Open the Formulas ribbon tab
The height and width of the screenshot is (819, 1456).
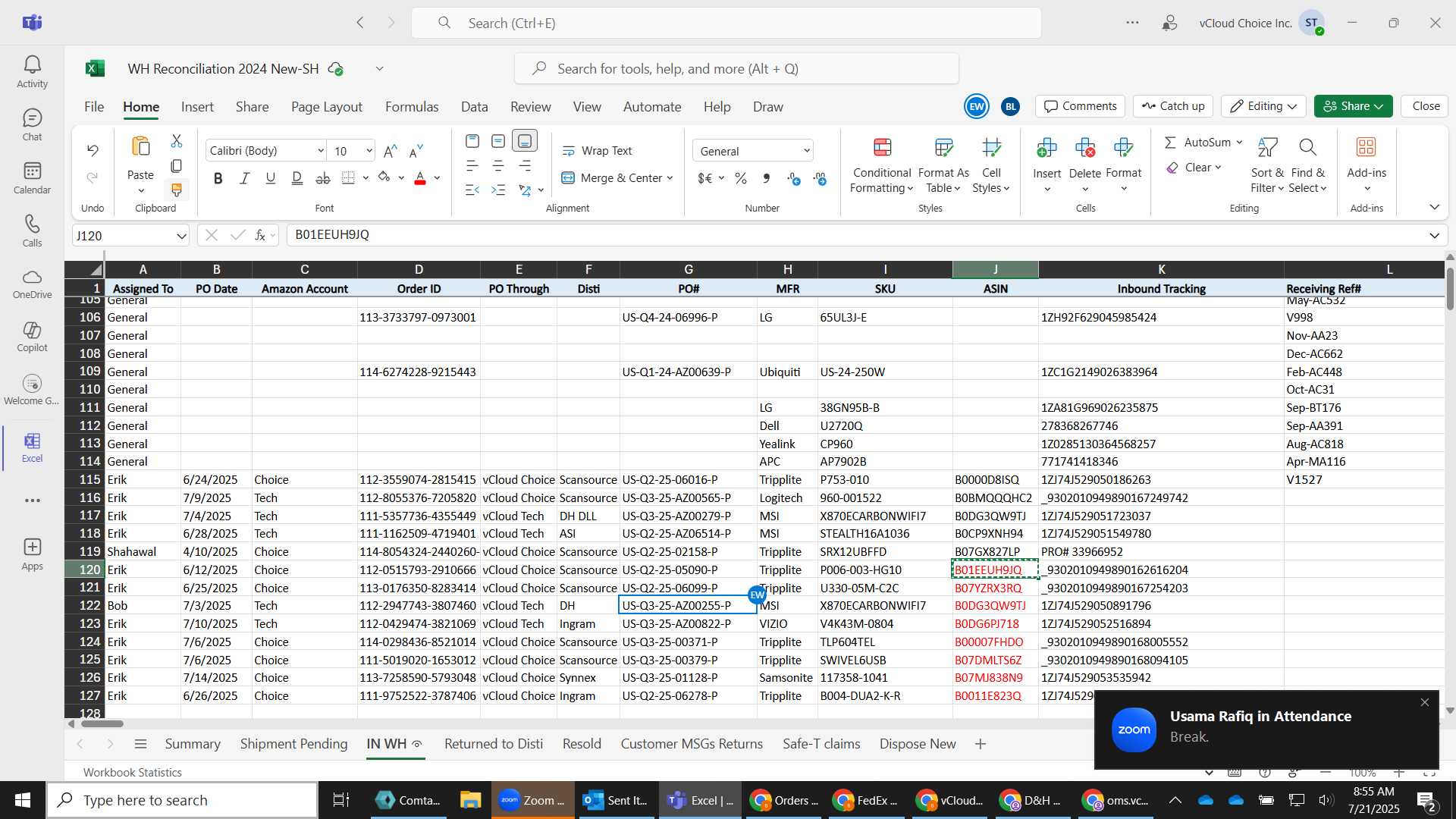pos(412,107)
